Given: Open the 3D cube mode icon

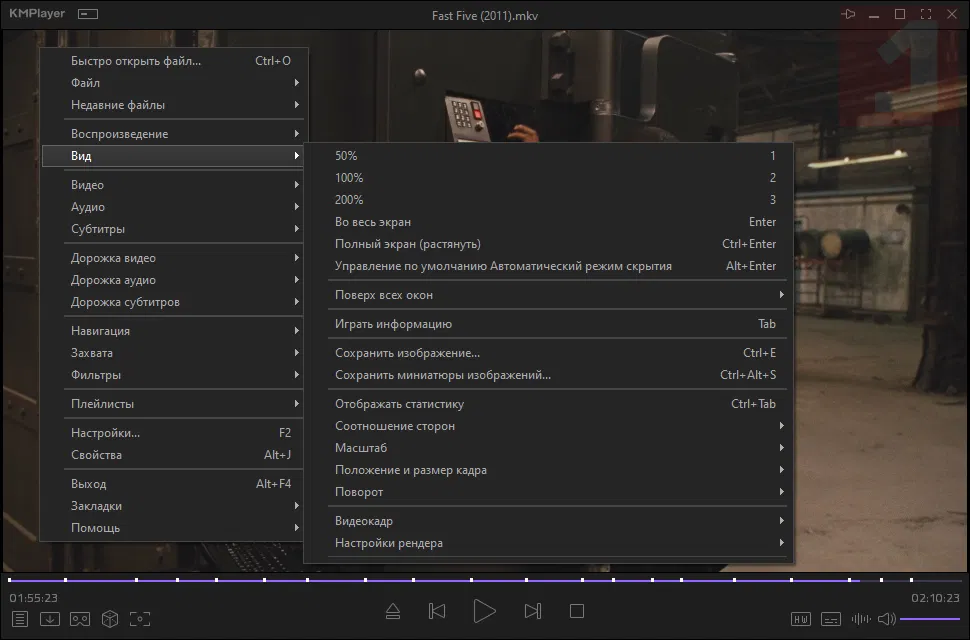Looking at the screenshot, I should tap(109, 618).
